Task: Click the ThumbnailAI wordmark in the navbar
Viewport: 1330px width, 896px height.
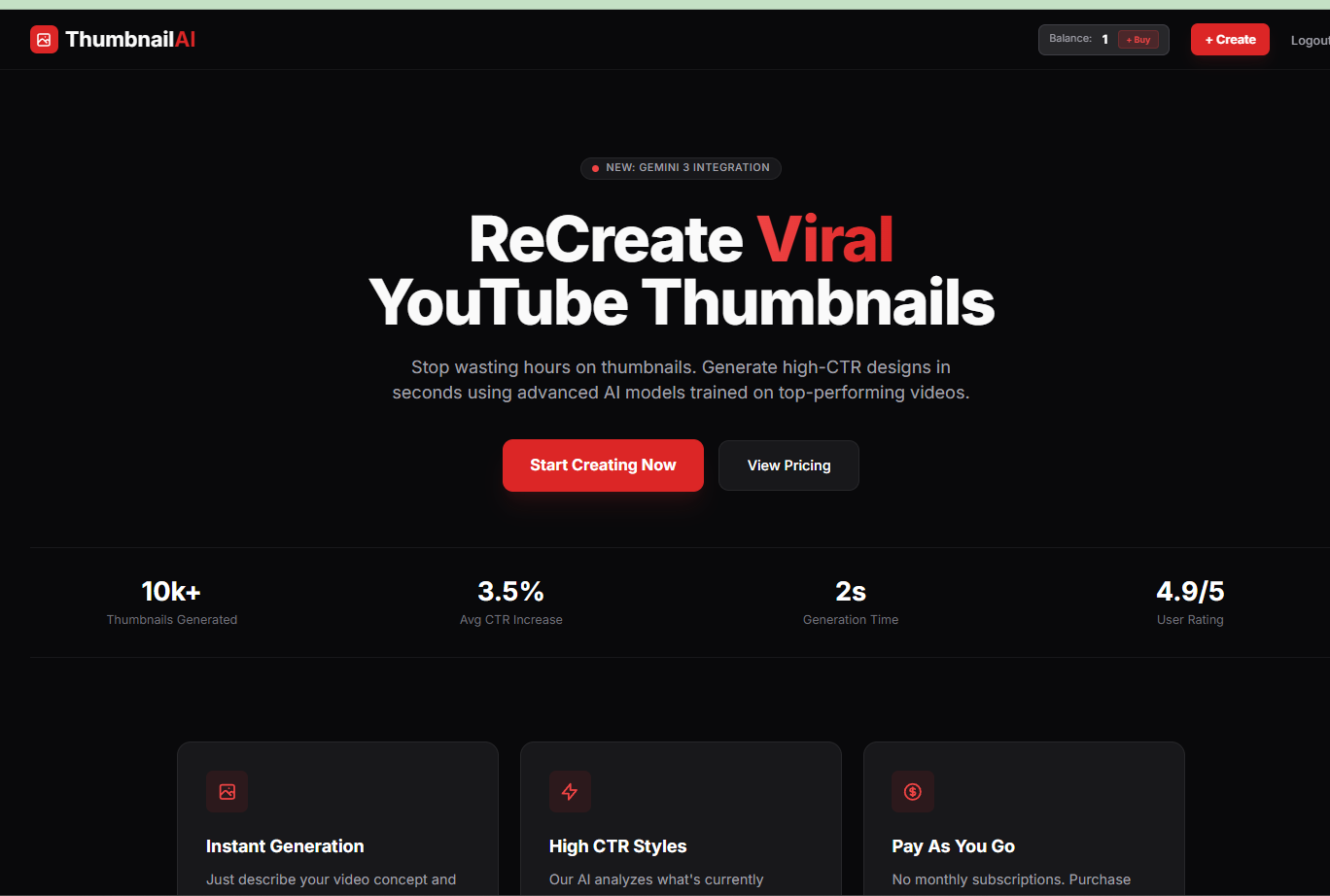Action: pos(130,39)
